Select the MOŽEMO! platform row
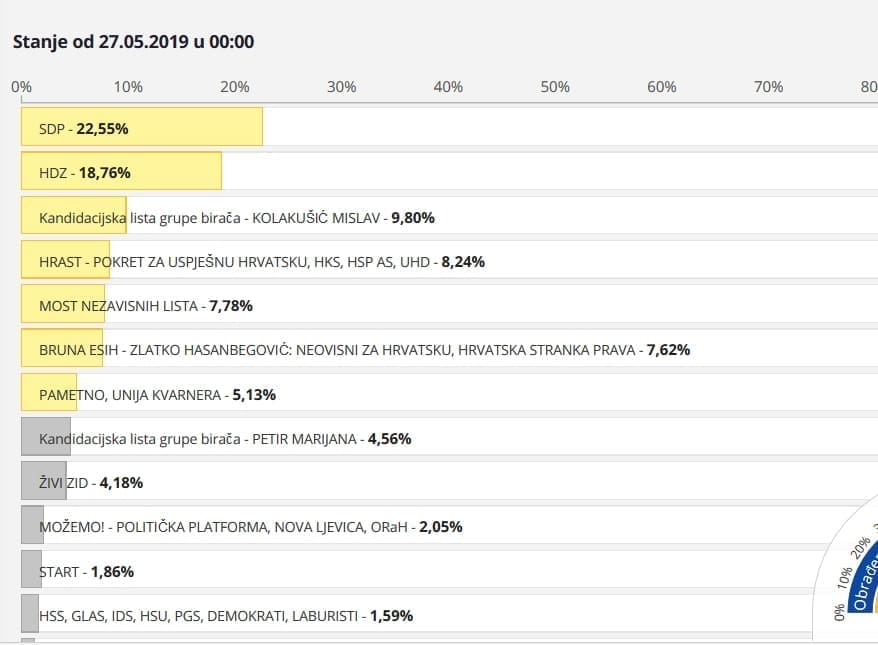 click(x=250, y=526)
